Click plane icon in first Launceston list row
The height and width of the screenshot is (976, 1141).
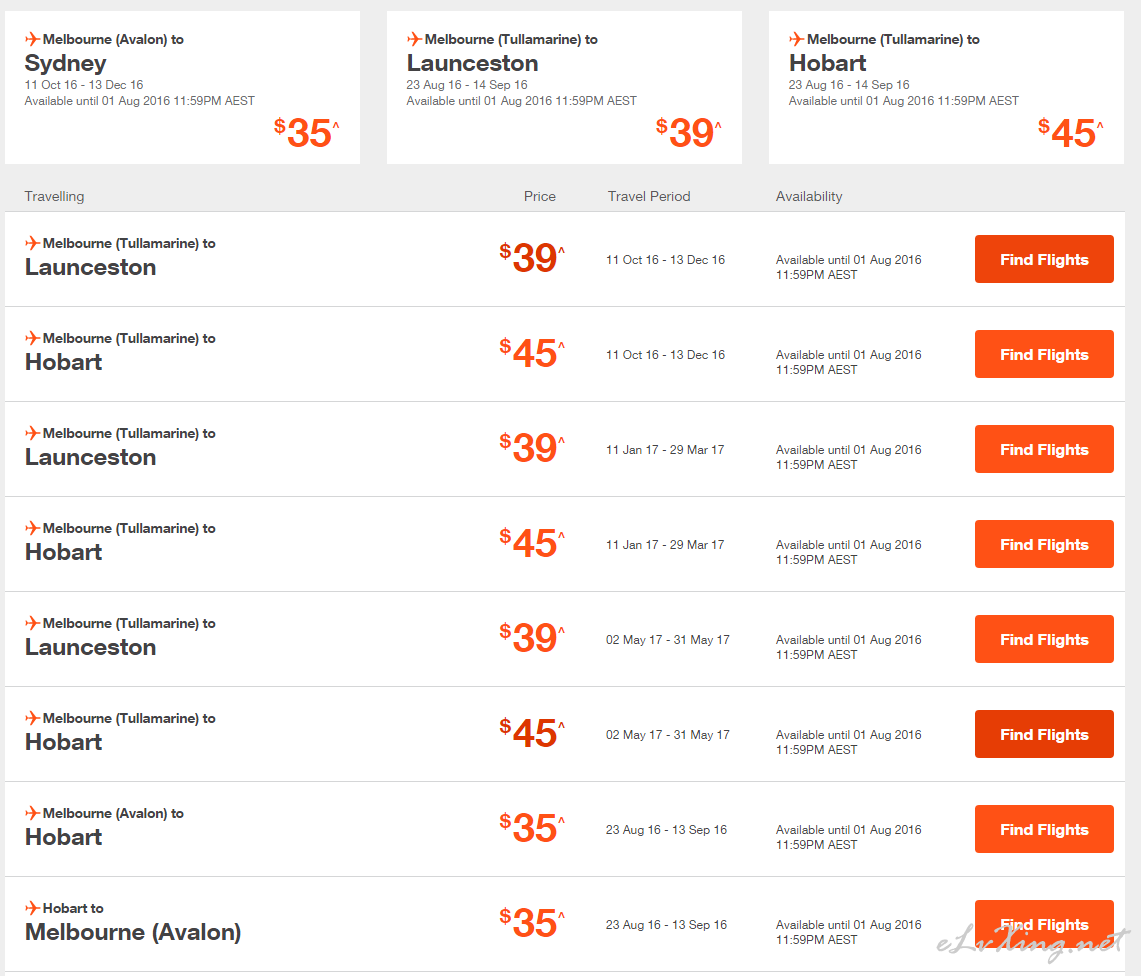tap(32, 242)
